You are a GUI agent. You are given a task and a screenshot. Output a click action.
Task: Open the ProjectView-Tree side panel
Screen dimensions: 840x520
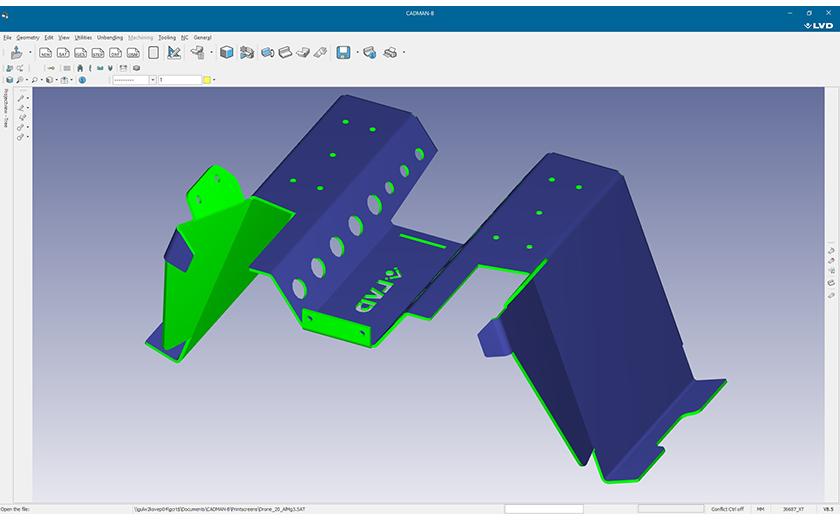pos(5,108)
